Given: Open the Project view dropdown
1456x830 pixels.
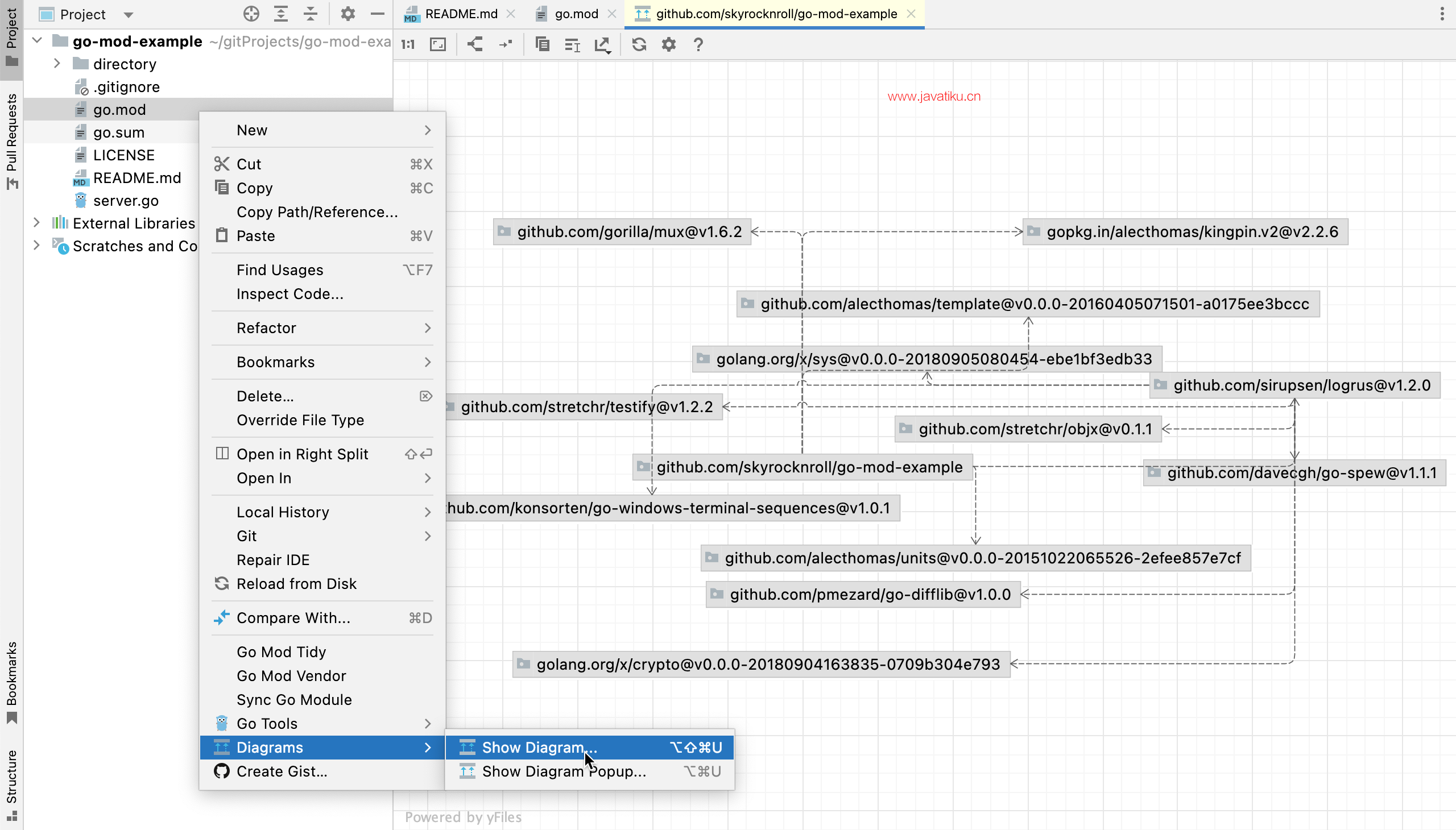Looking at the screenshot, I should click(129, 15).
